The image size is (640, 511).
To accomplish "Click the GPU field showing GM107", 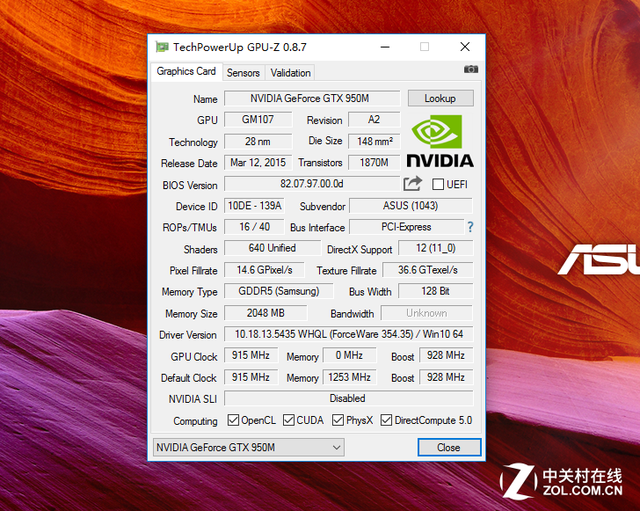I will click(x=258, y=120).
